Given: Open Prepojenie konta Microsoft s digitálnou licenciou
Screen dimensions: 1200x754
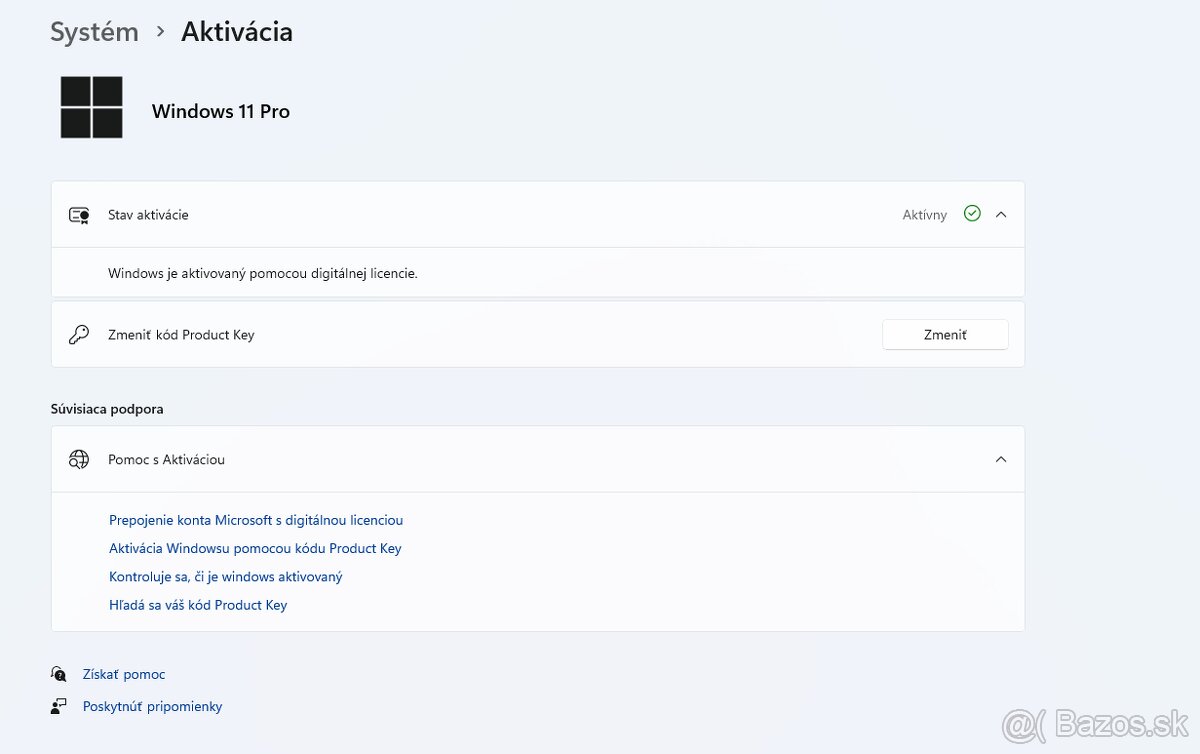Looking at the screenshot, I should [x=256, y=520].
